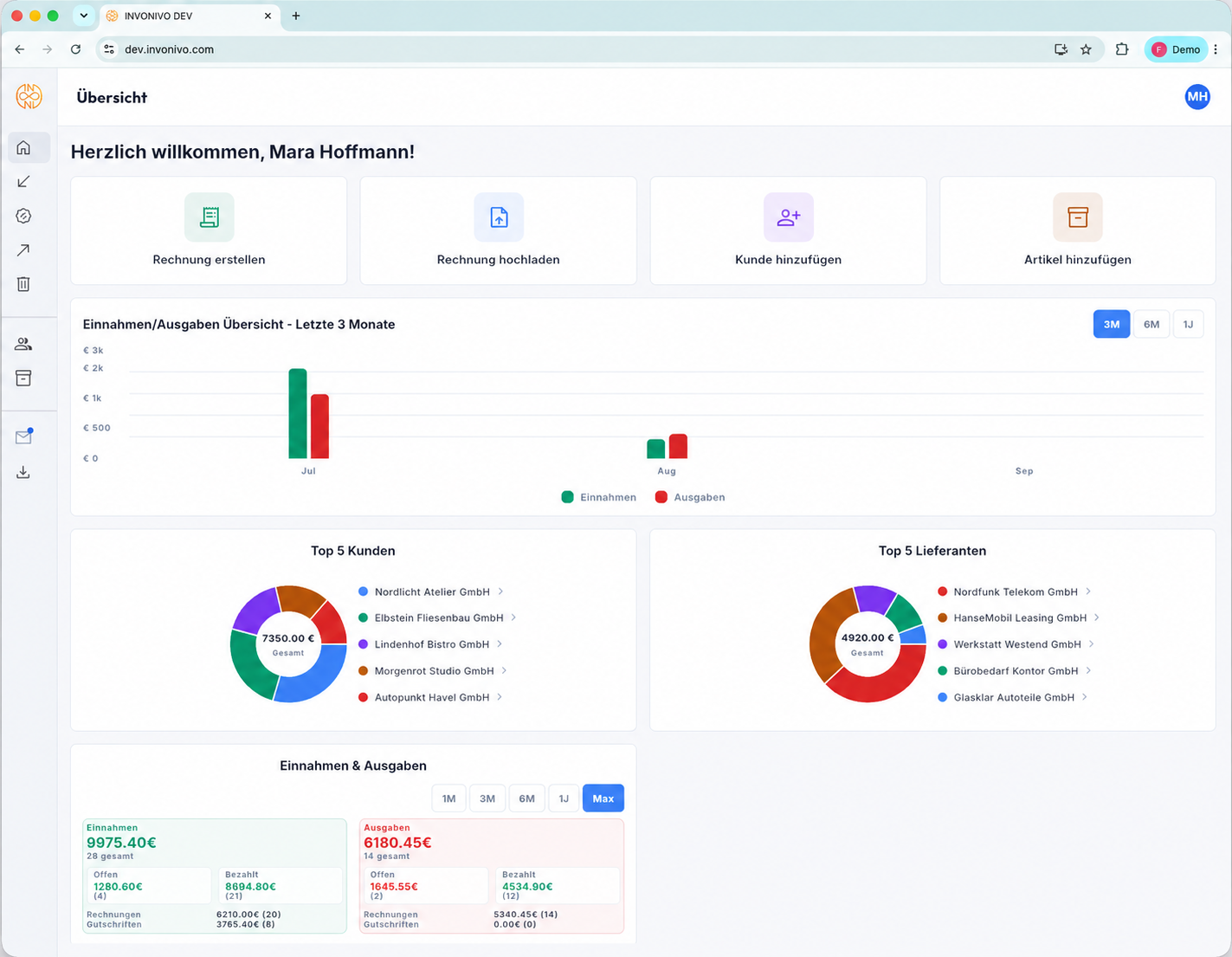Image resolution: width=1232 pixels, height=957 pixels.
Task: Click the site information icon in address bar
Action: [109, 49]
